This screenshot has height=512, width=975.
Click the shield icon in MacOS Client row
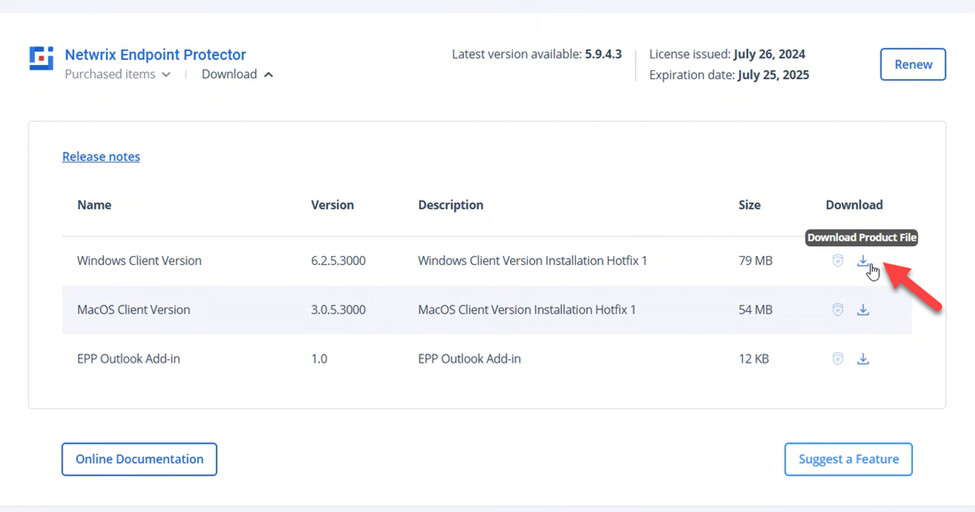click(x=838, y=310)
